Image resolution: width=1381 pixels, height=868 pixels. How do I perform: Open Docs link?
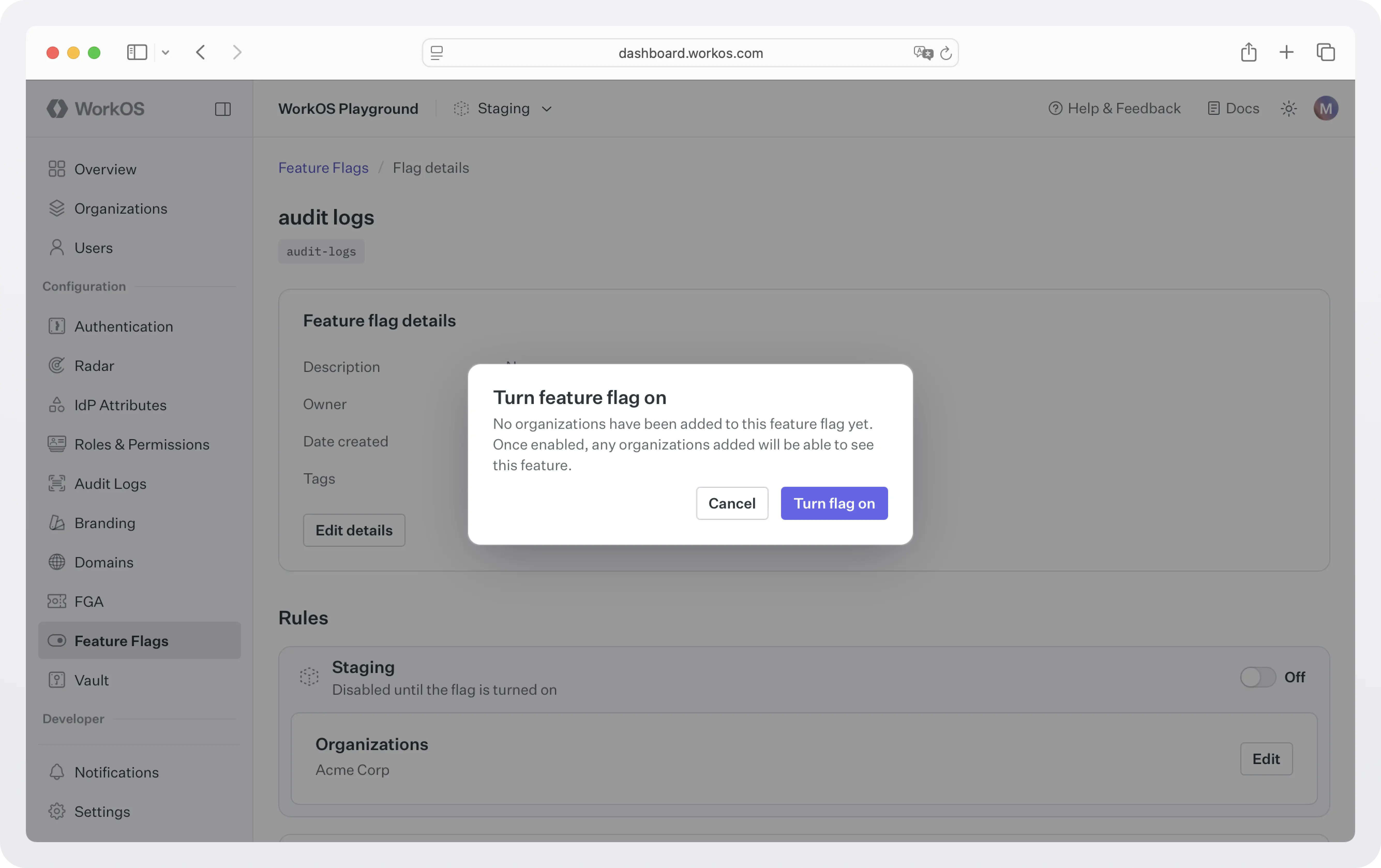click(1233, 108)
